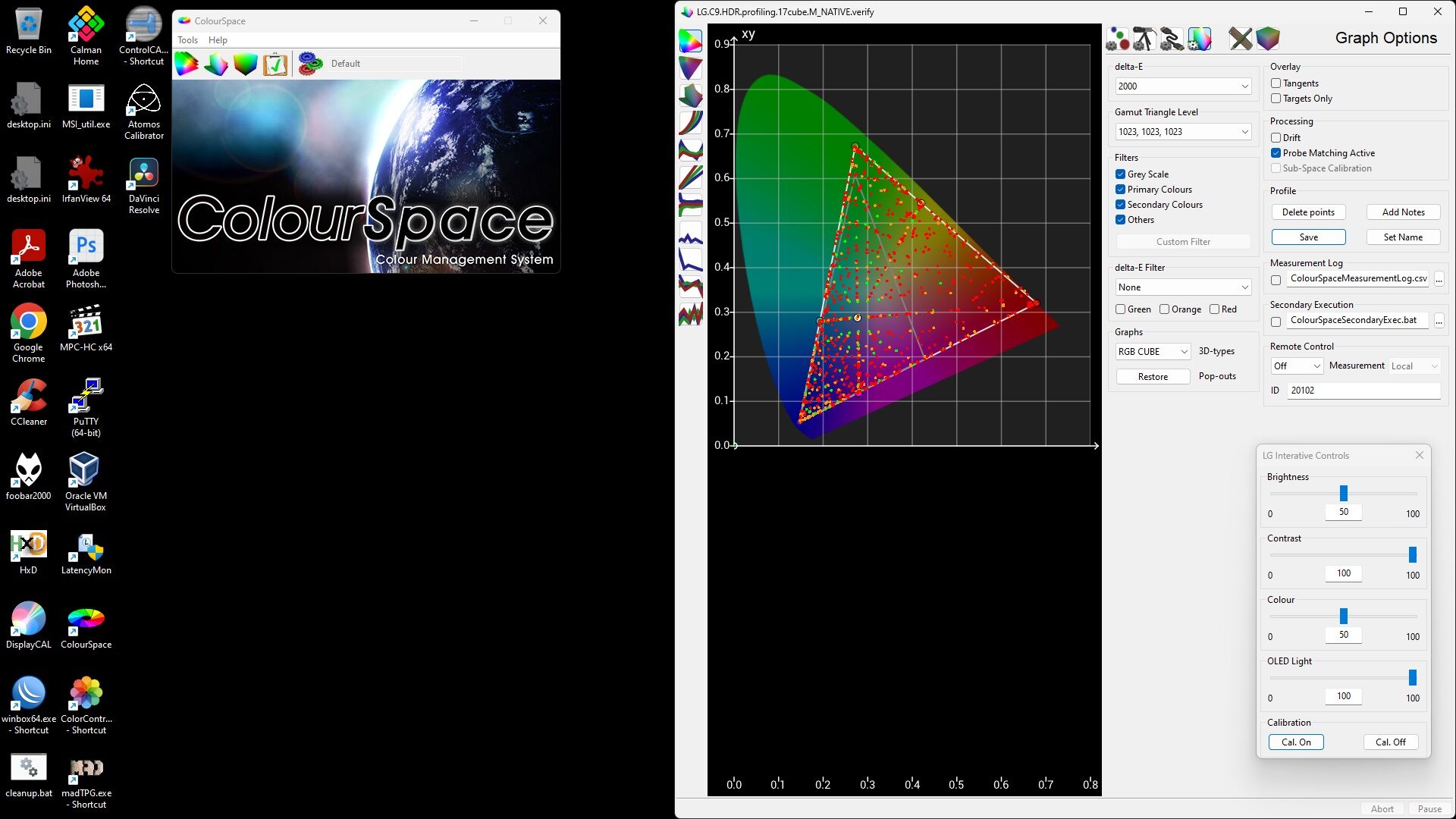The height and width of the screenshot is (819, 1456).
Task: Enable the Orange delta-E filter checkbox
Action: coord(1164,309)
